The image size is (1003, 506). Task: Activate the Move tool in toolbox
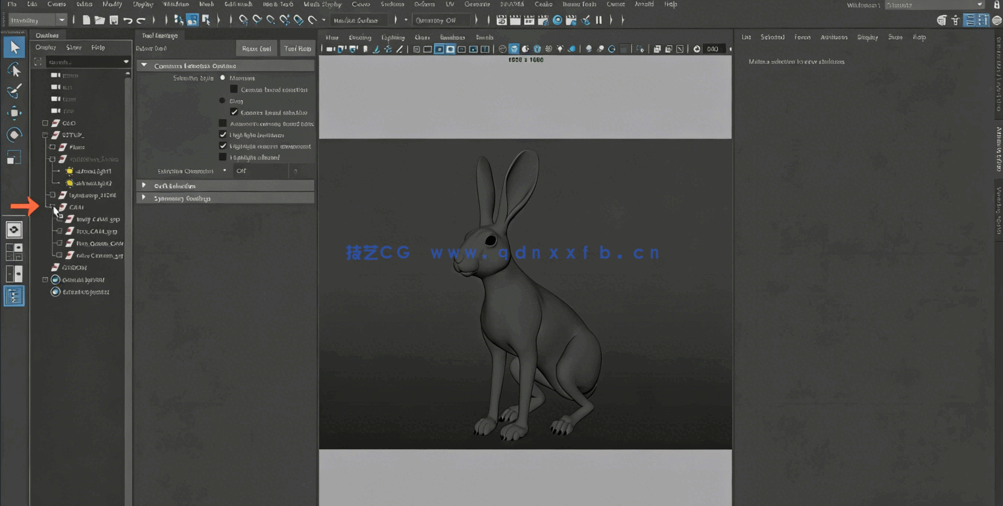[x=14, y=113]
